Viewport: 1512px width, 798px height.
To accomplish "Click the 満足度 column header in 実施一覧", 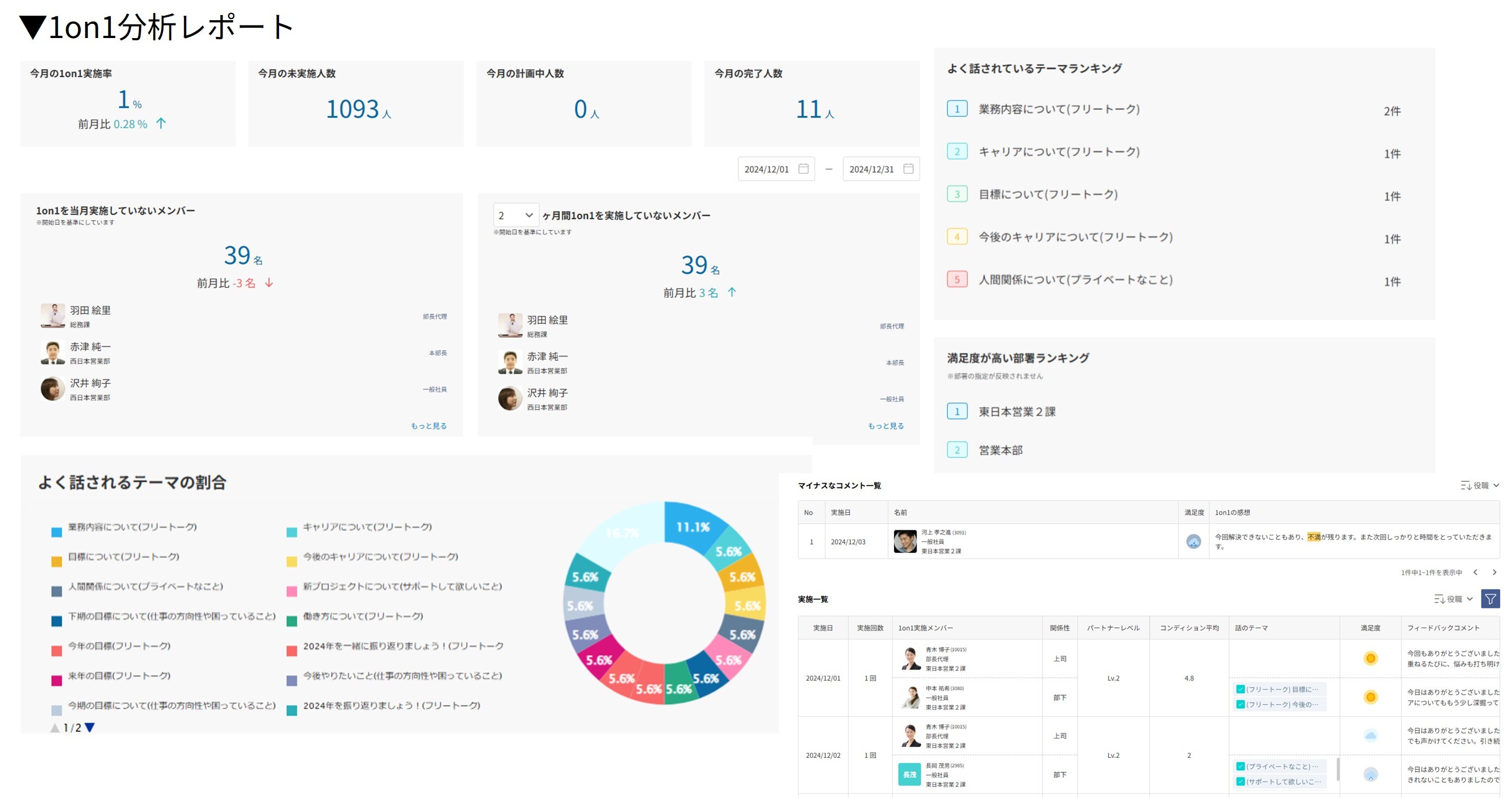I will tap(1370, 628).
